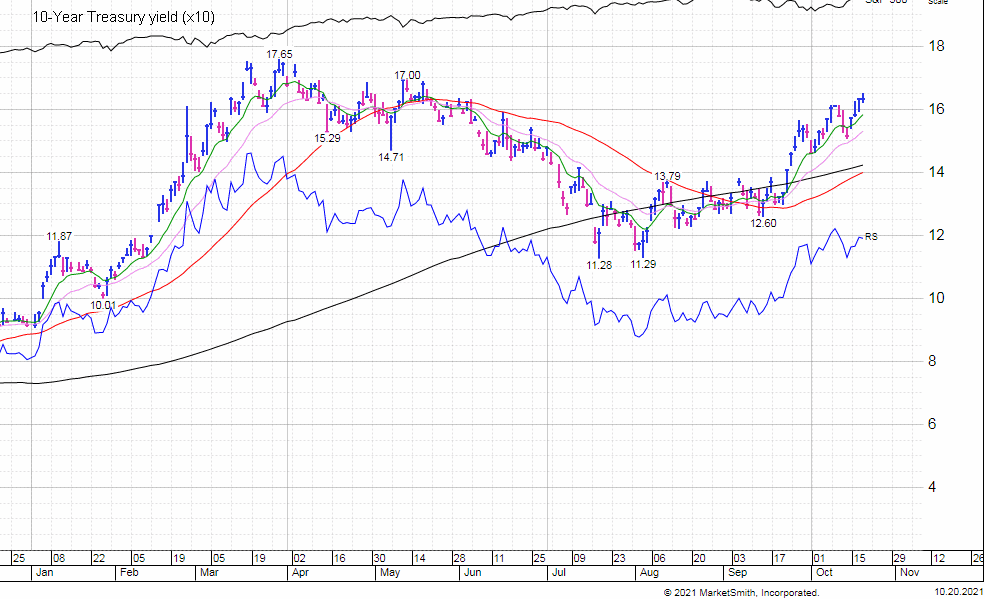
Task: Click the 05 date tick in February
Action: pos(138,558)
